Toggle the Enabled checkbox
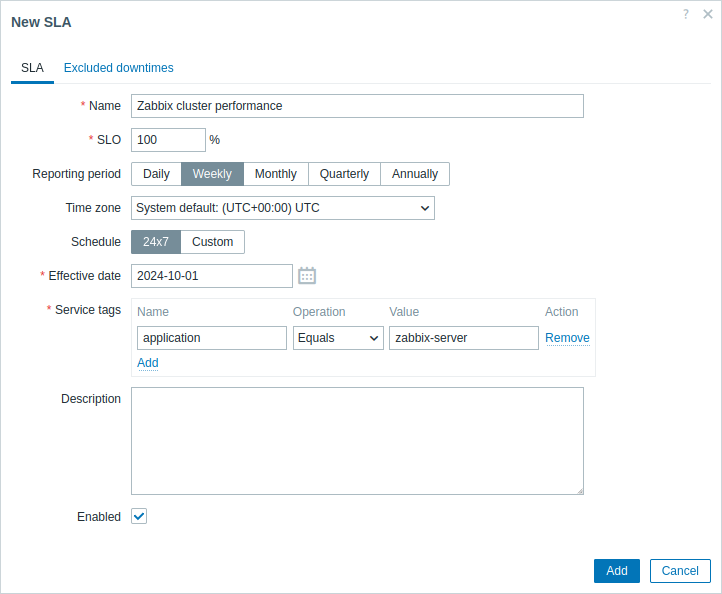This screenshot has height=594, width=722. 139,516
